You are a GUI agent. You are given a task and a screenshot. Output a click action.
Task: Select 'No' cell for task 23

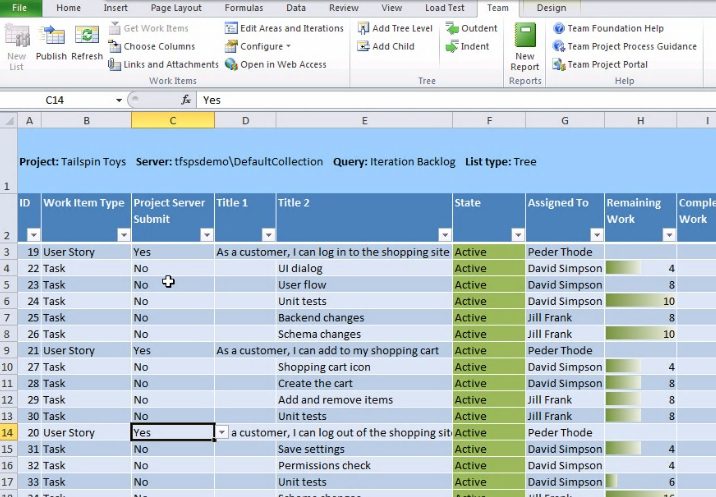click(x=173, y=285)
